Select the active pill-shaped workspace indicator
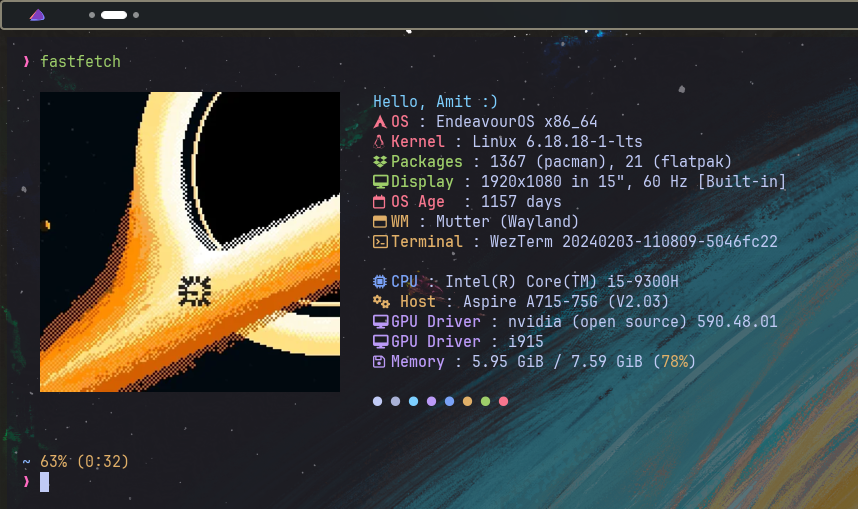The height and width of the screenshot is (509, 858). pyautogui.click(x=114, y=15)
